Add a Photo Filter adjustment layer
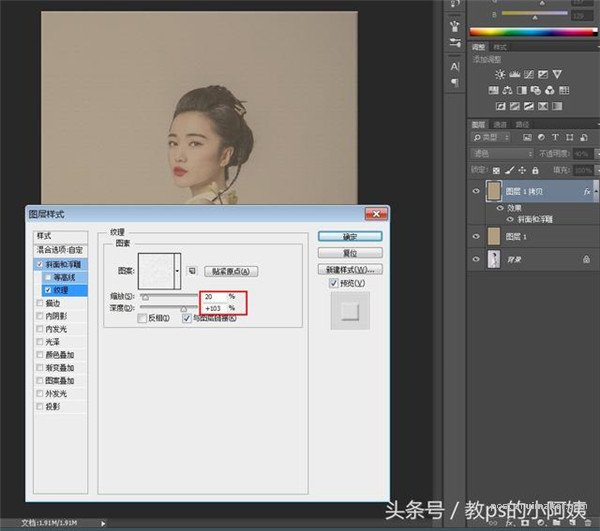This screenshot has width=600, height=531. pos(536,90)
